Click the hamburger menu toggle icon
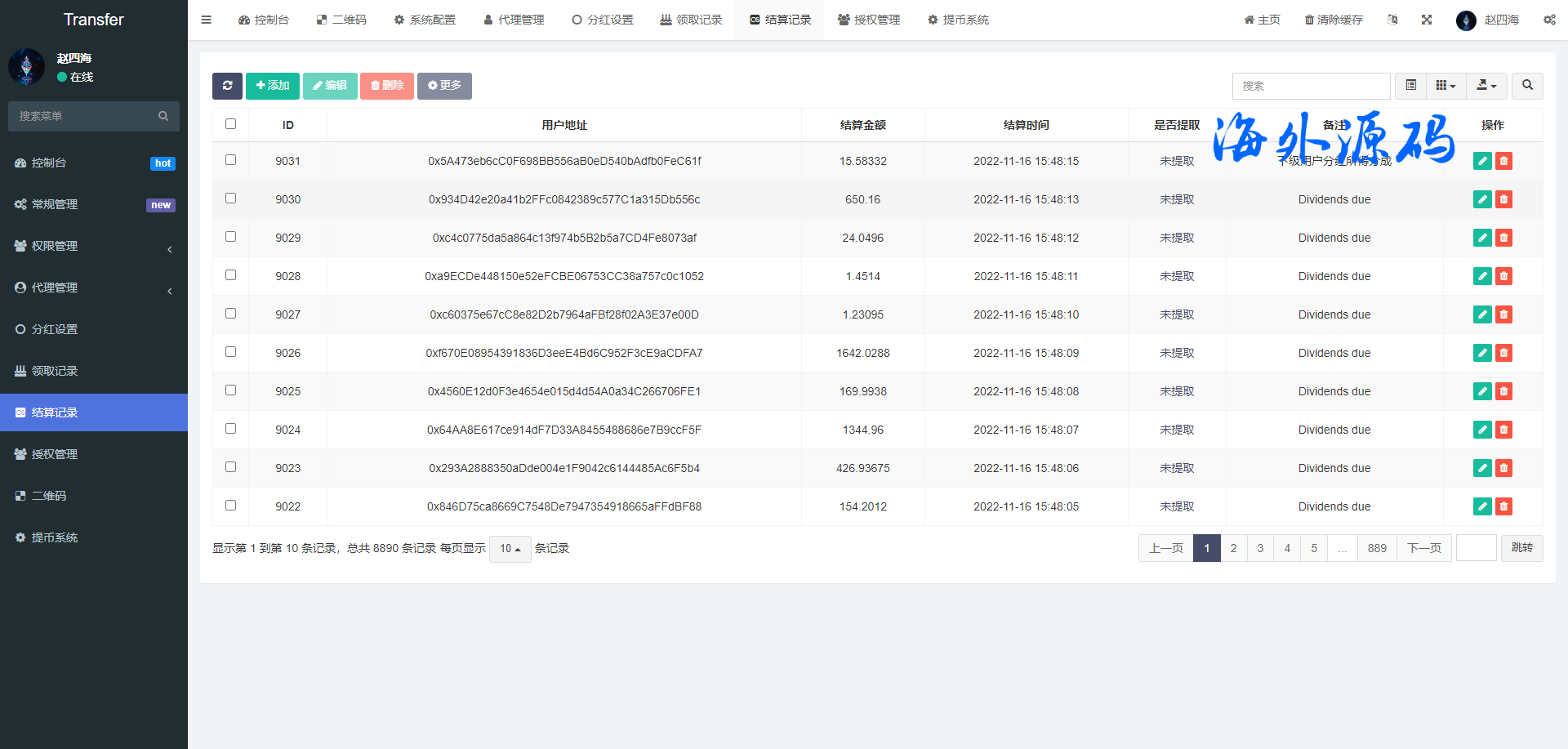This screenshot has width=1568, height=749. (x=207, y=20)
